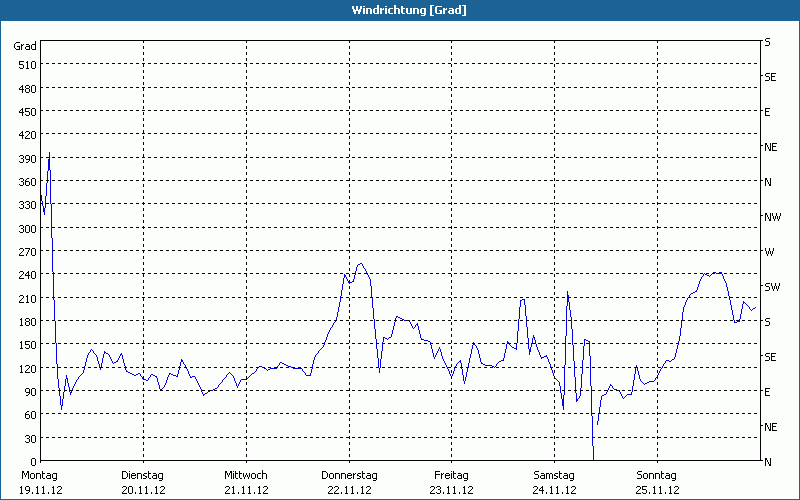800x500 pixels.
Task: Click the Samstag day label
Action: [554, 476]
